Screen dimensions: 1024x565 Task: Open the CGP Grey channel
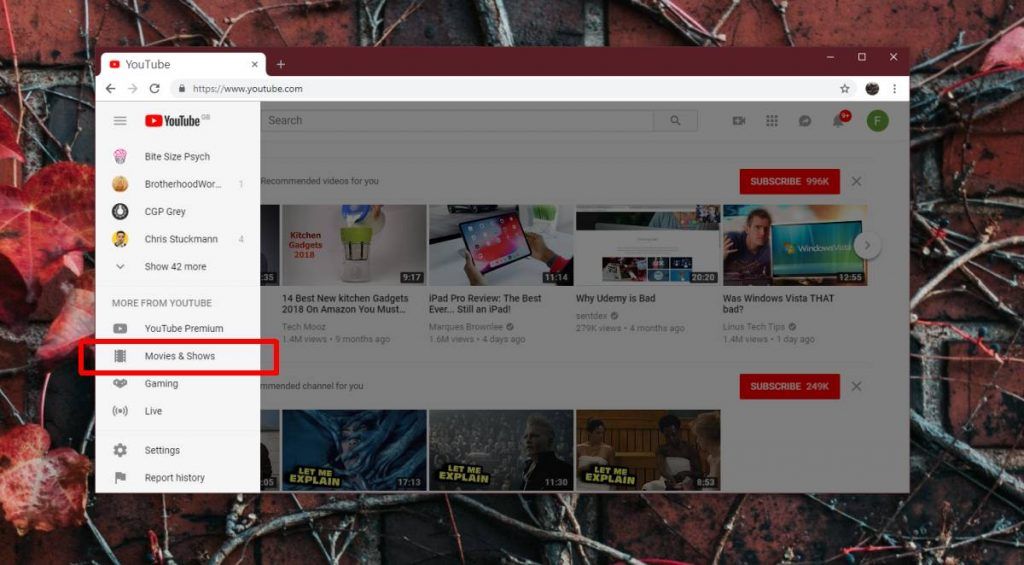(x=165, y=212)
